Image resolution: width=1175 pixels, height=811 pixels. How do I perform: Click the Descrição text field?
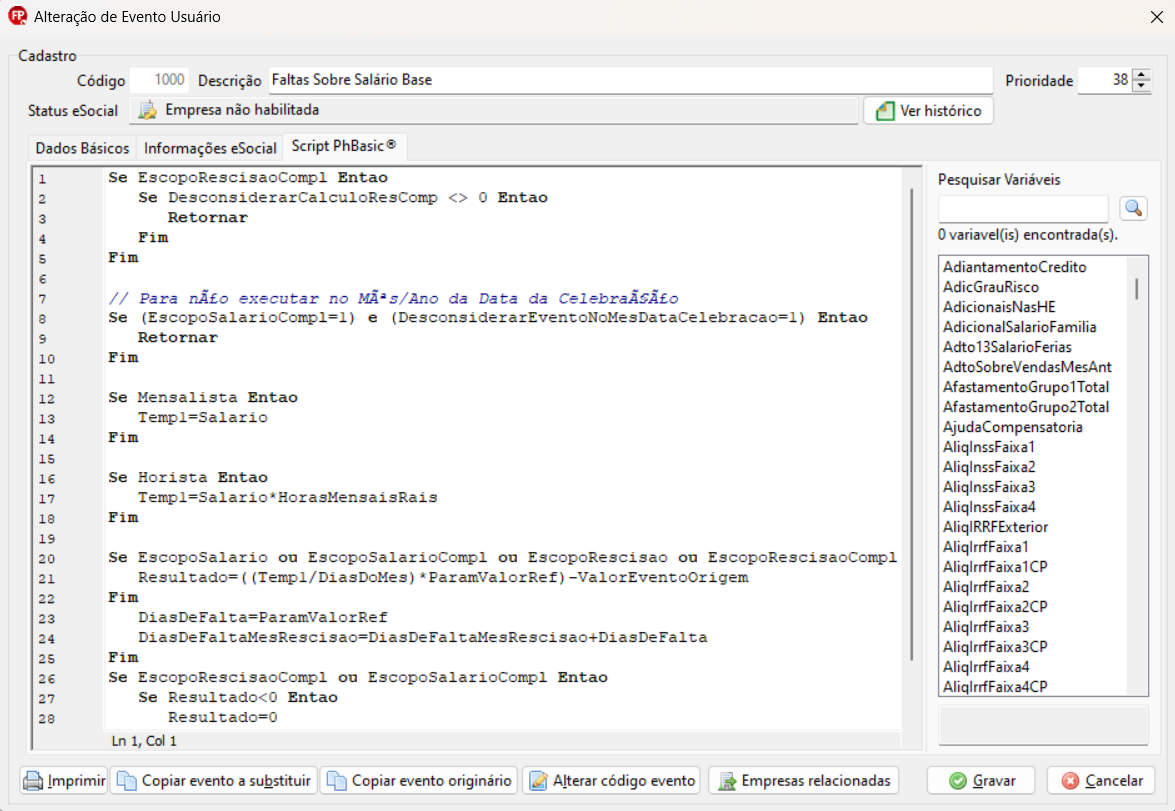coord(630,80)
